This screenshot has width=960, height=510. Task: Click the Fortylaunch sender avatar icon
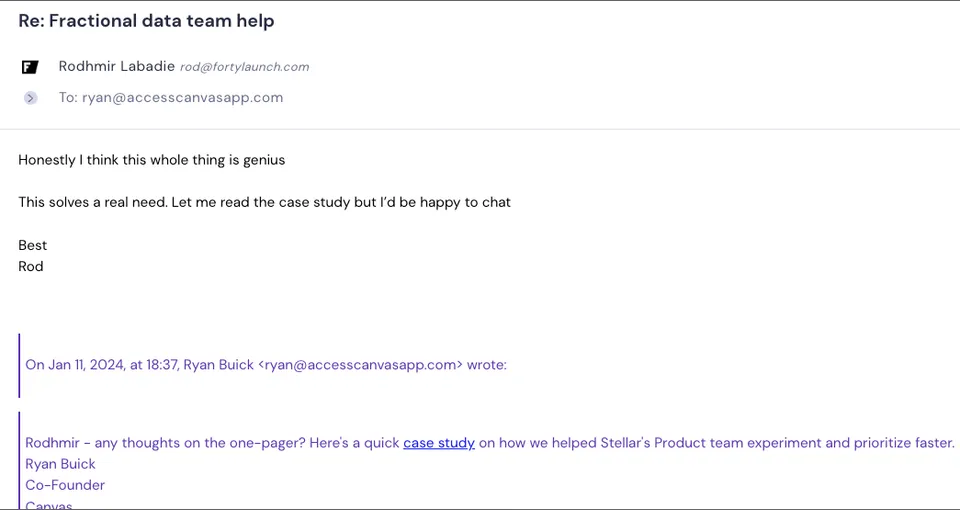(31, 67)
